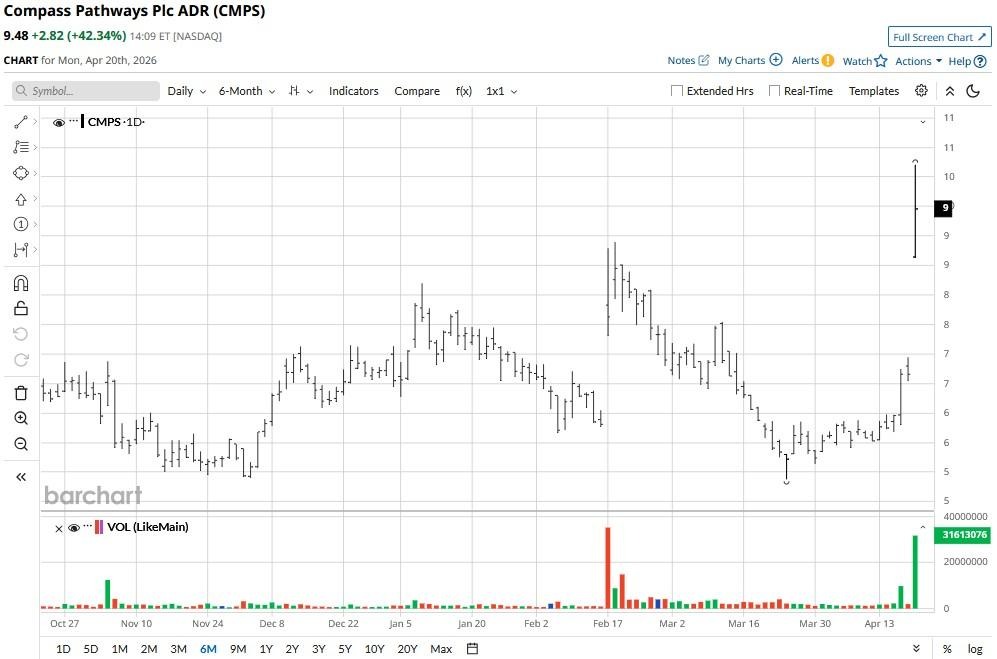This screenshot has width=997, height=659.
Task: Enable the Extended Hrs checkbox
Action: point(677,91)
